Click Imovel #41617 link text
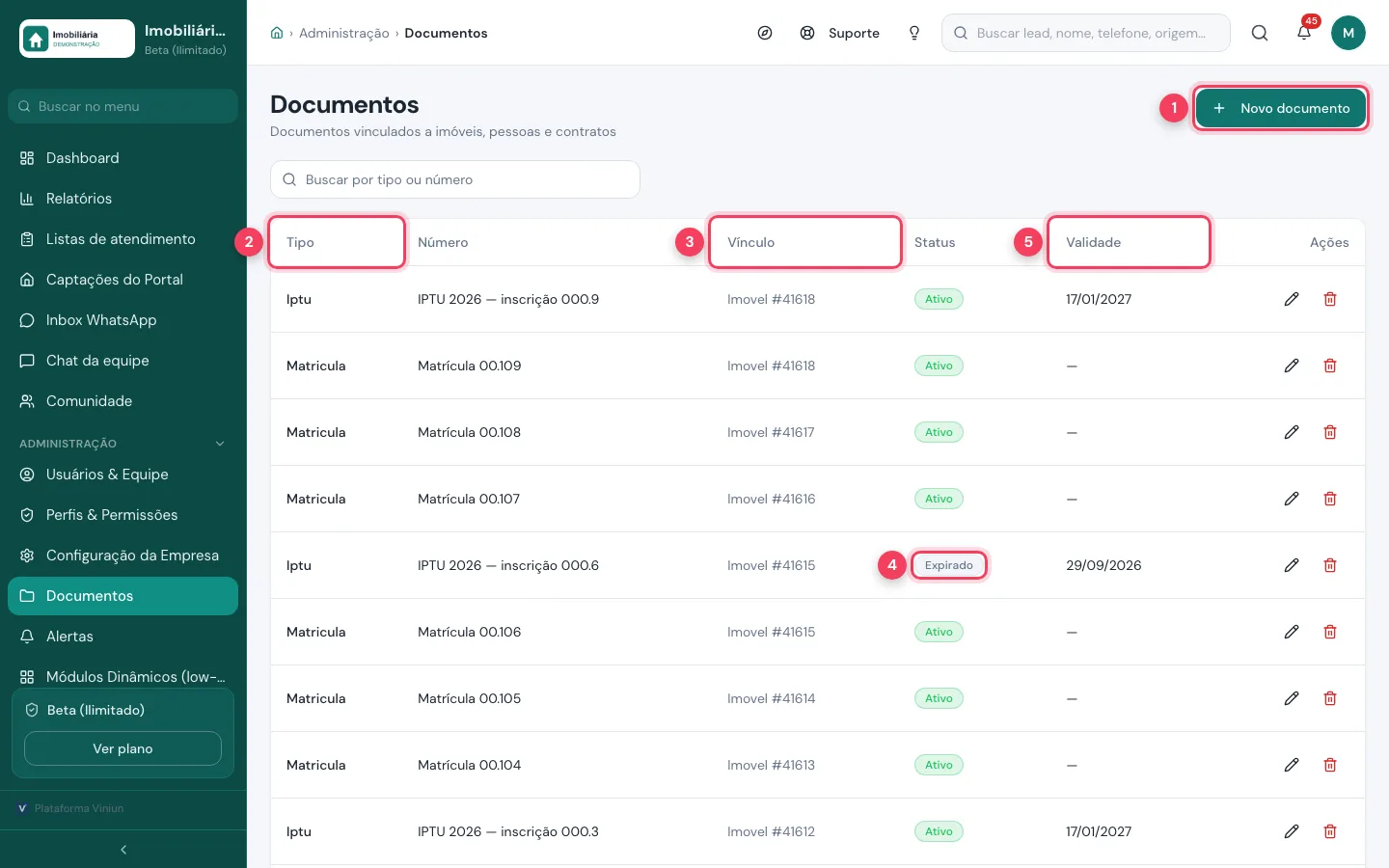Image resolution: width=1389 pixels, height=868 pixels. [771, 432]
